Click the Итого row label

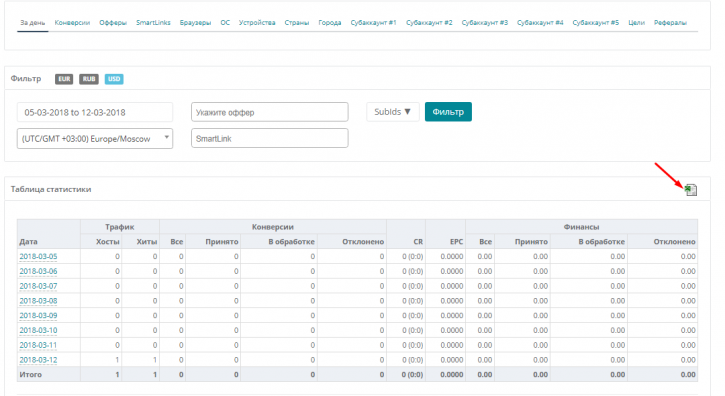tap(31, 375)
